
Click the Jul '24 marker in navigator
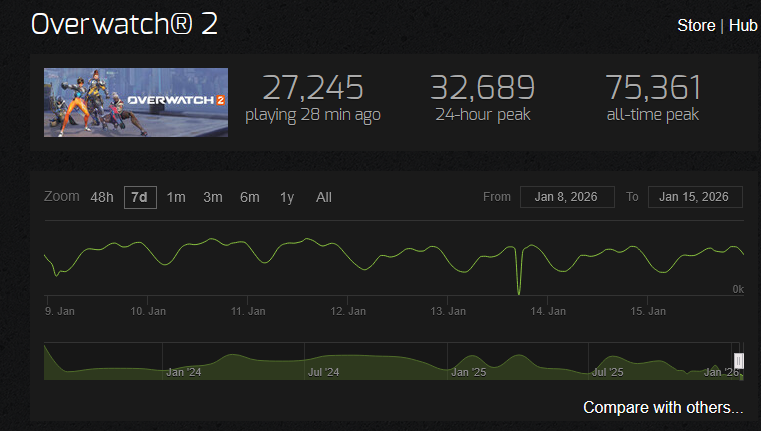[323, 372]
